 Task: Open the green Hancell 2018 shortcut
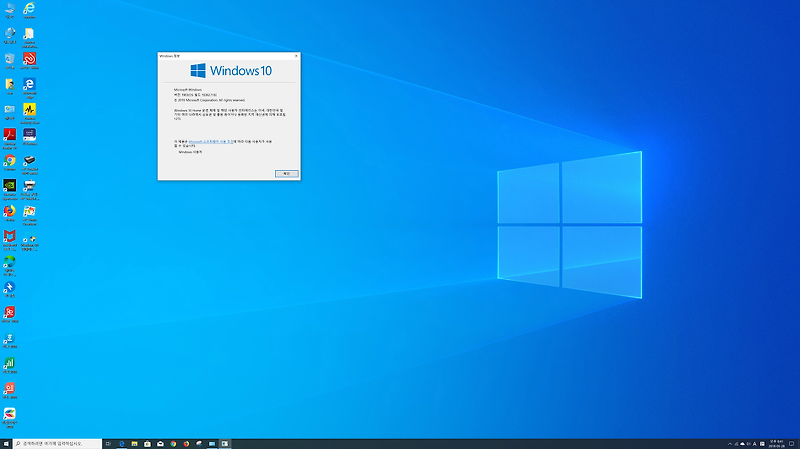[10, 365]
